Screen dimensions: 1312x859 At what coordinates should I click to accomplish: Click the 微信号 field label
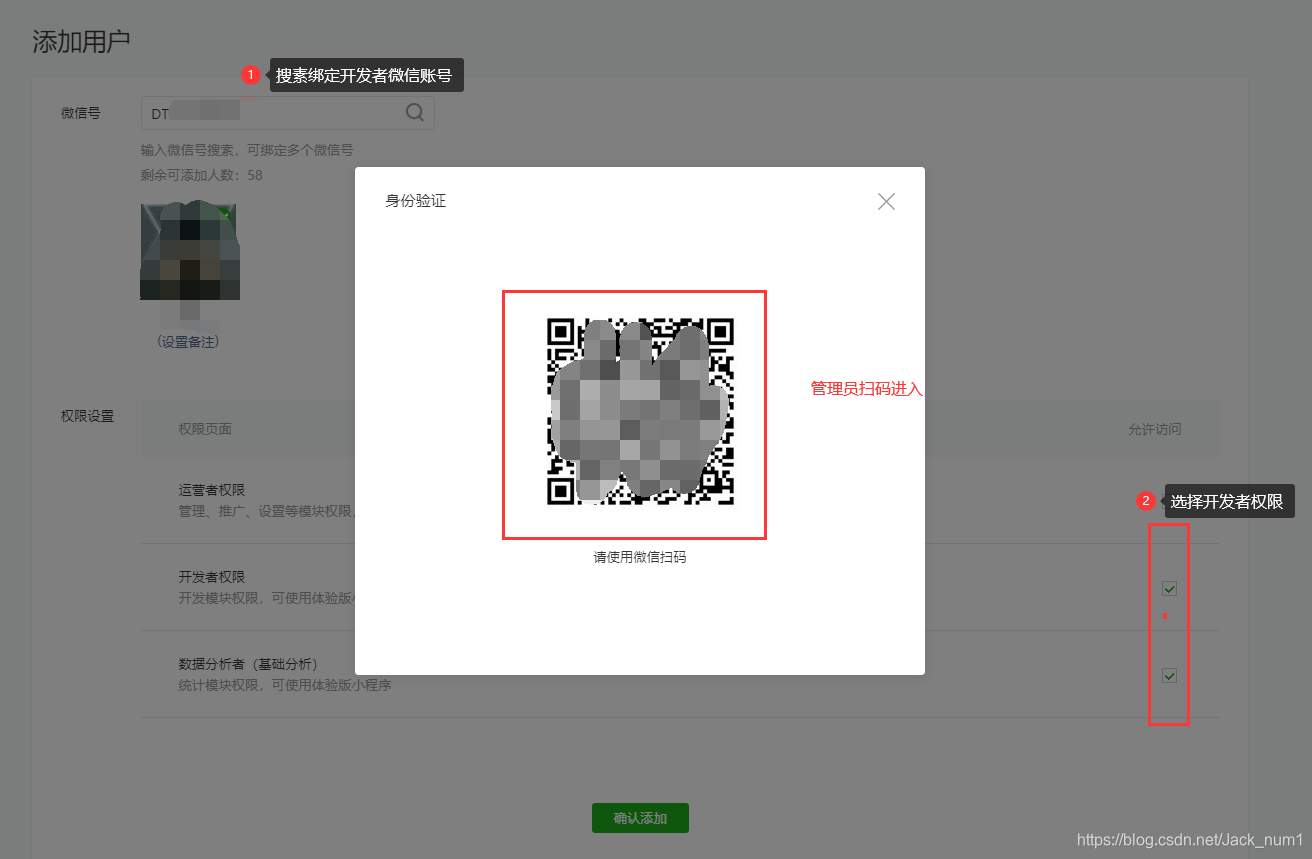(81, 113)
